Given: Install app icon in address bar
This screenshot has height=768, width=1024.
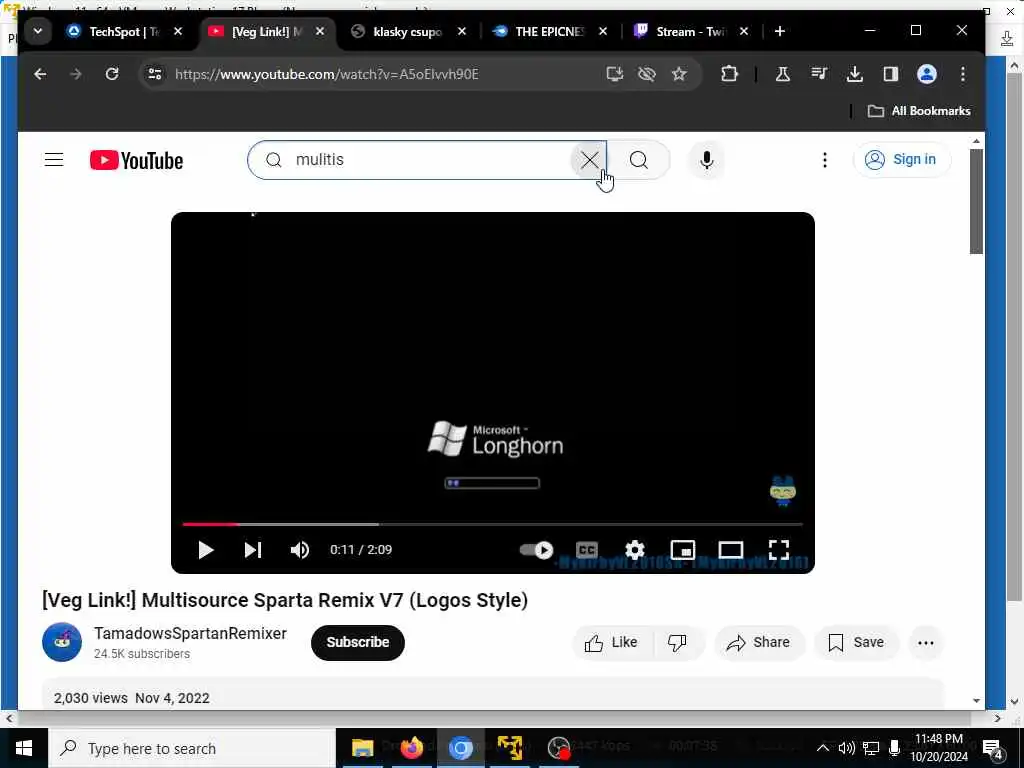Looking at the screenshot, I should (x=615, y=74).
